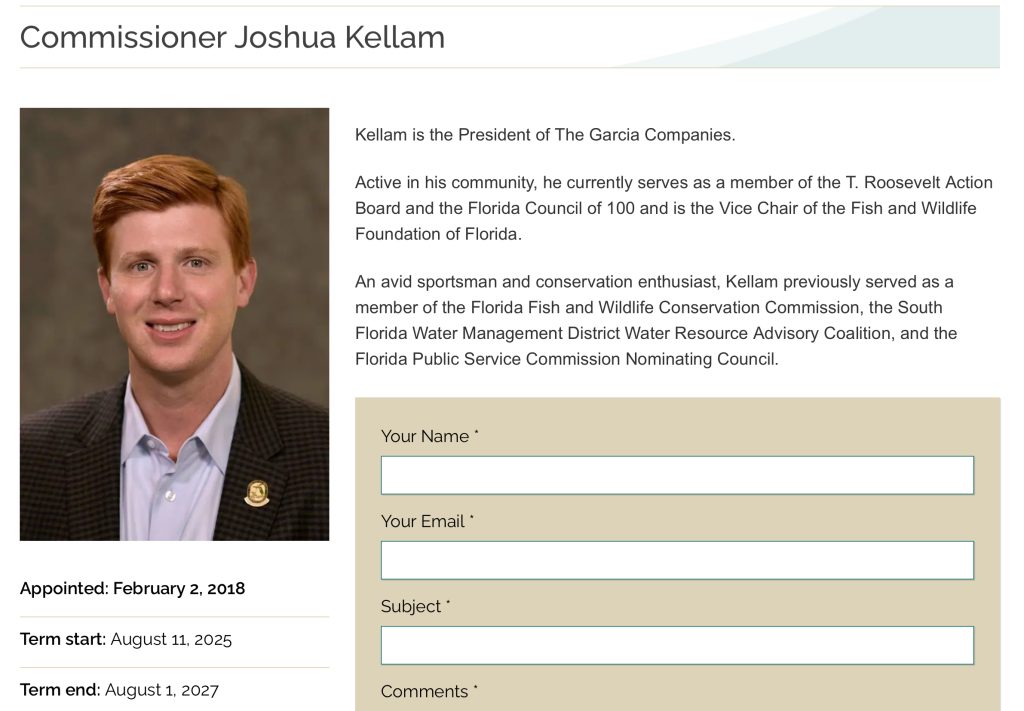Viewport: 1024px width, 711px height.
Task: Click the "Commissioner Joshua Kellam" page heading
Action: [232, 37]
